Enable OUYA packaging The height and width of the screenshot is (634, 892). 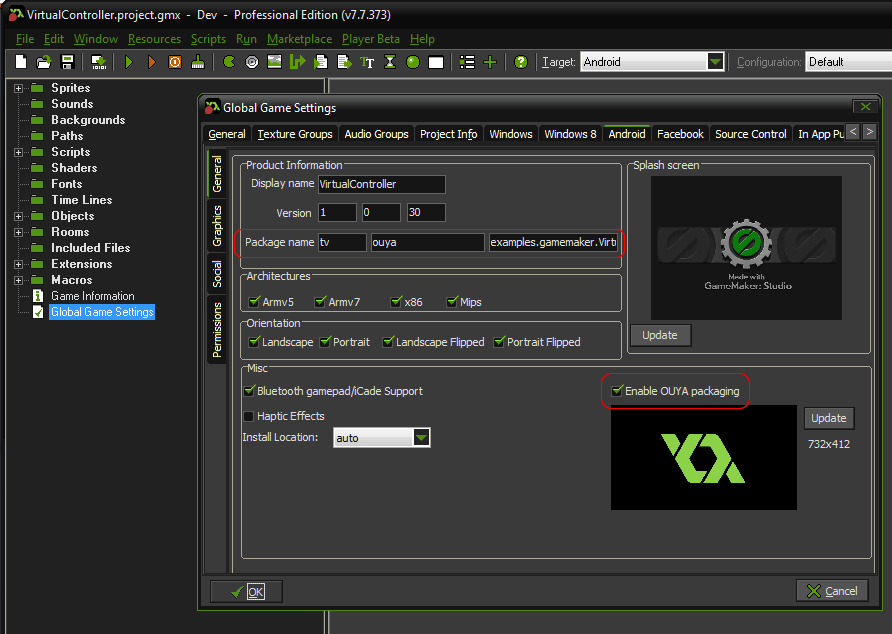pos(618,391)
